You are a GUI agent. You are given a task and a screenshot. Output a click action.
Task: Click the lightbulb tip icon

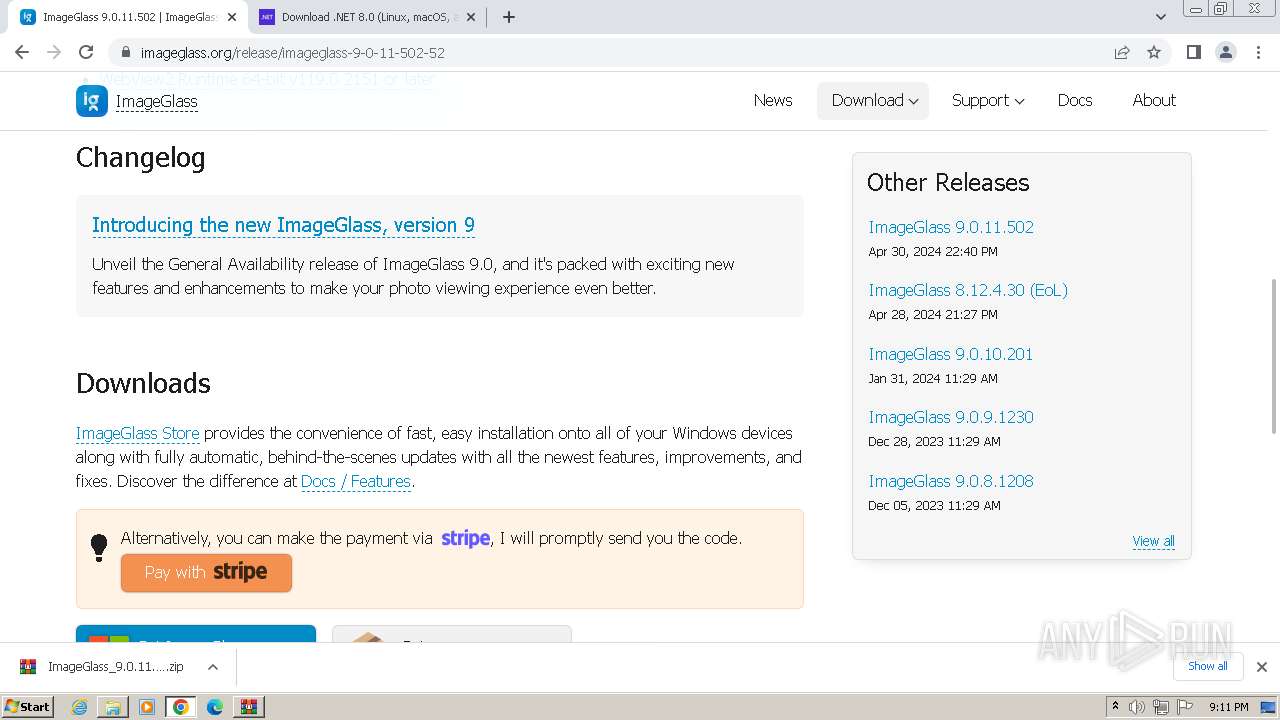pos(99,548)
